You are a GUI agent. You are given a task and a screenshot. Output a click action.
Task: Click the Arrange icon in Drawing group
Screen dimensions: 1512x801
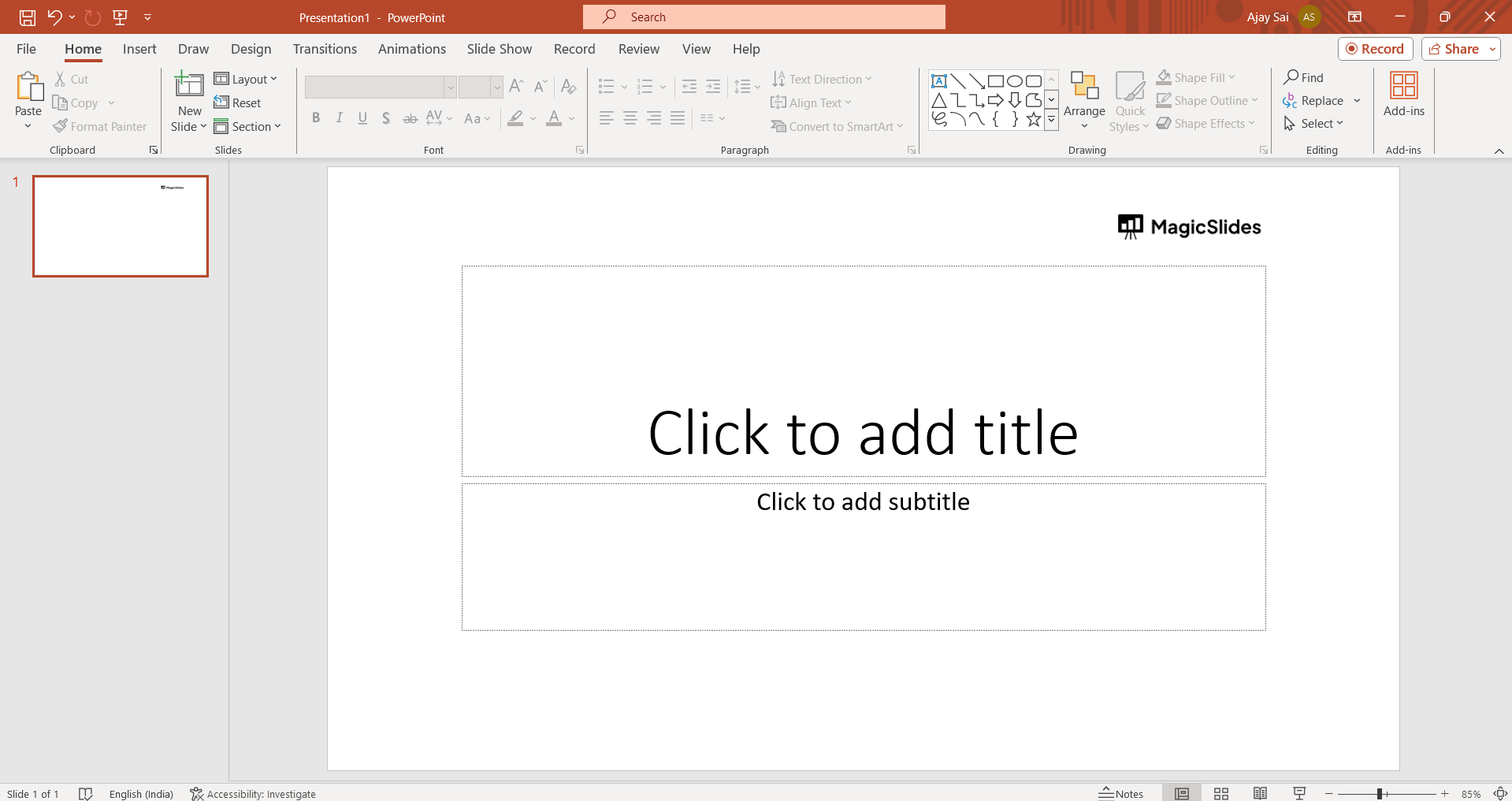point(1084,86)
